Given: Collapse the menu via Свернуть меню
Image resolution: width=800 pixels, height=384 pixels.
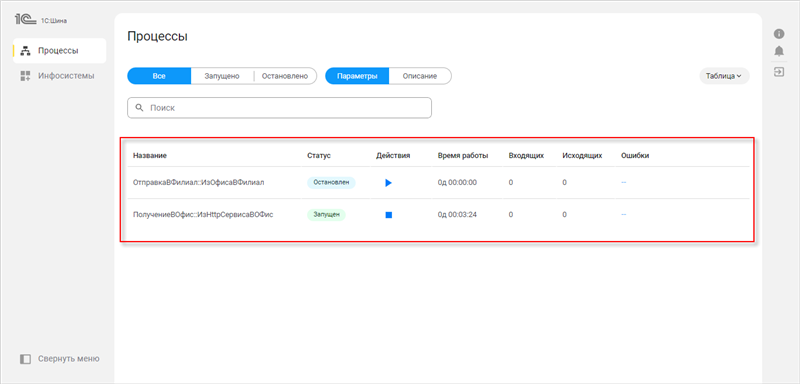Looking at the screenshot, I should (60, 359).
